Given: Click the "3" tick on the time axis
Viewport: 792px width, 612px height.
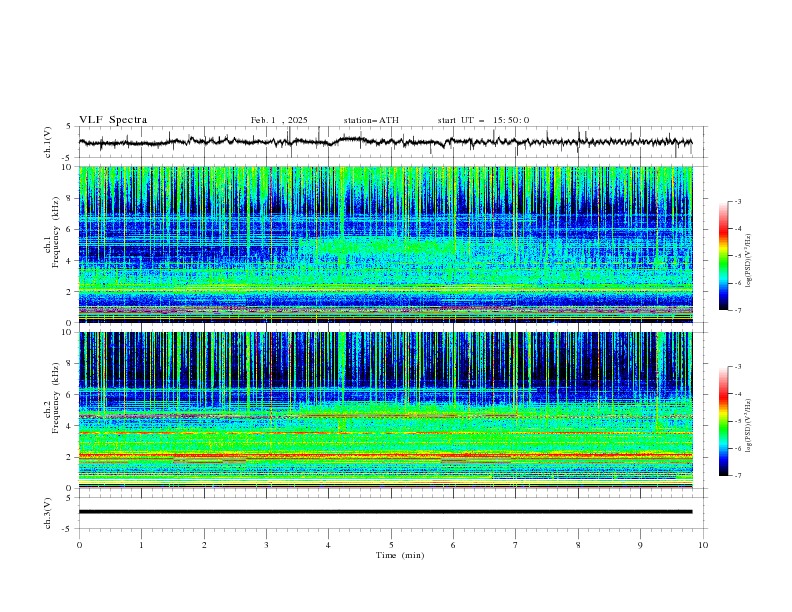Looking at the screenshot, I should point(266,545).
